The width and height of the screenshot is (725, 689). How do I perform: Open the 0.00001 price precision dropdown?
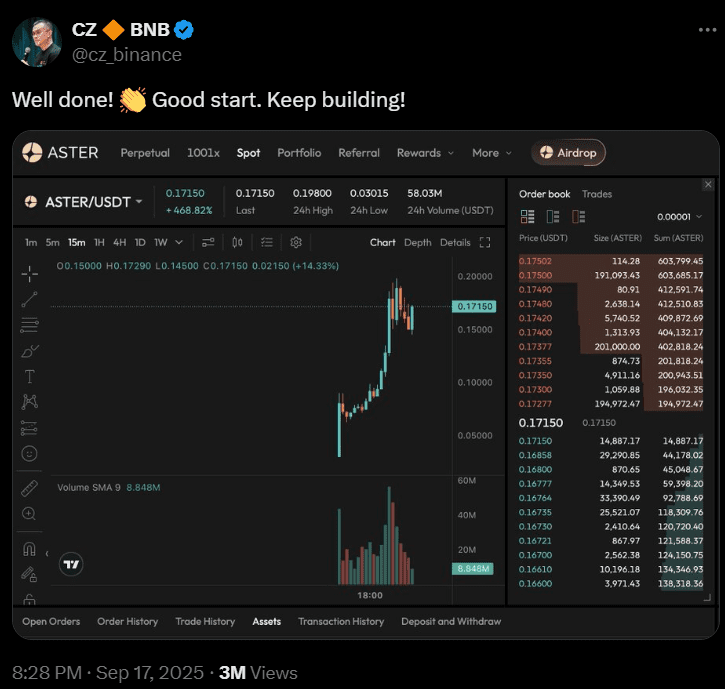click(679, 216)
